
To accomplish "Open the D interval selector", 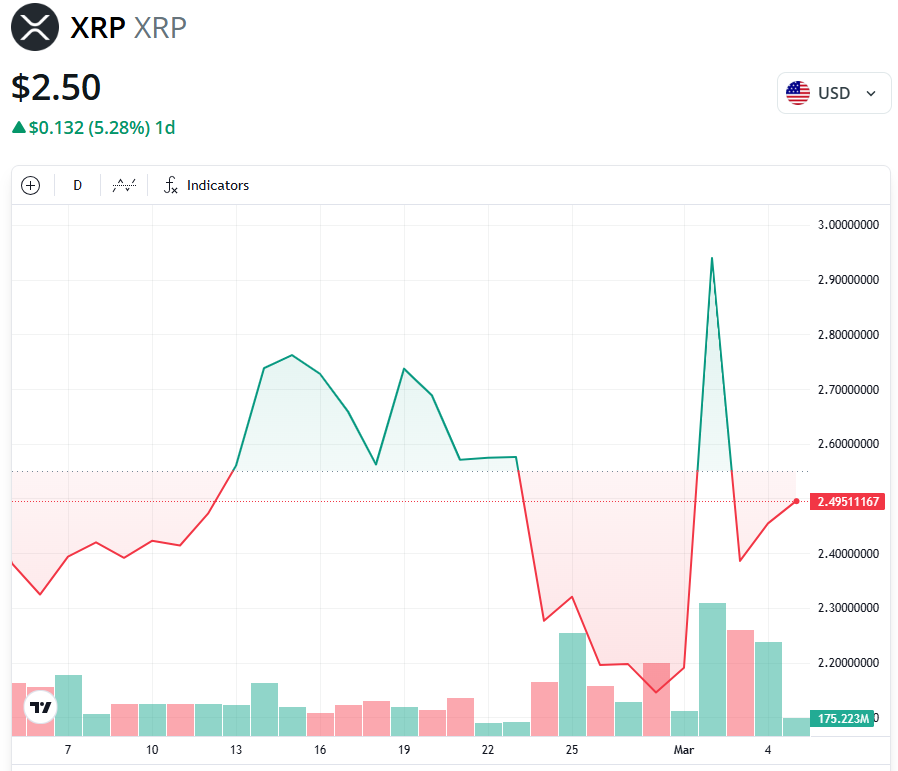I will [x=77, y=185].
